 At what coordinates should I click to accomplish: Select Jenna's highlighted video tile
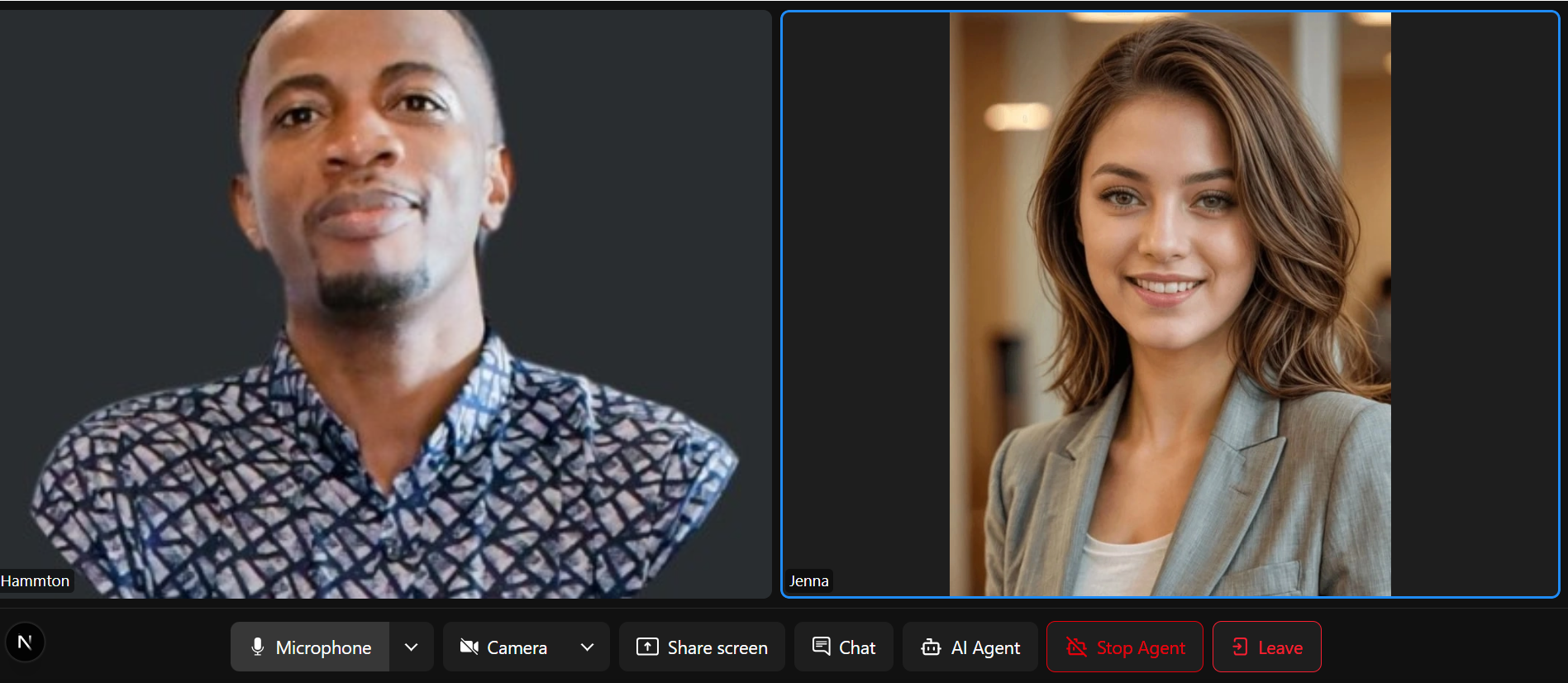click(x=1170, y=303)
